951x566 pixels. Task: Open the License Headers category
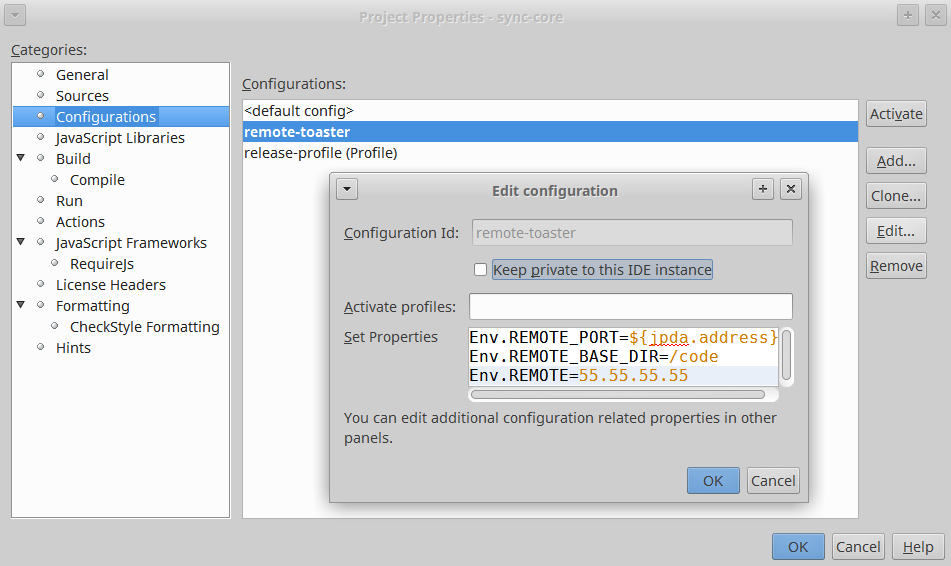110,285
